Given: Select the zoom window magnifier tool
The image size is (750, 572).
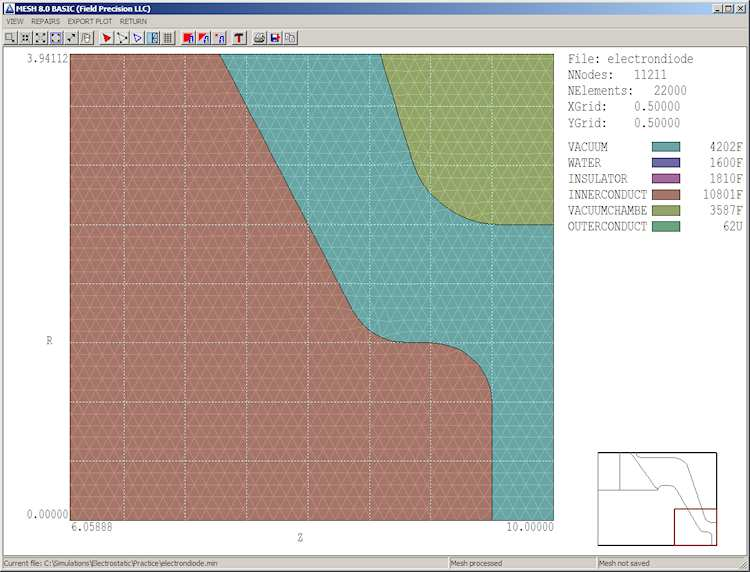Looking at the screenshot, I should pos(10,38).
